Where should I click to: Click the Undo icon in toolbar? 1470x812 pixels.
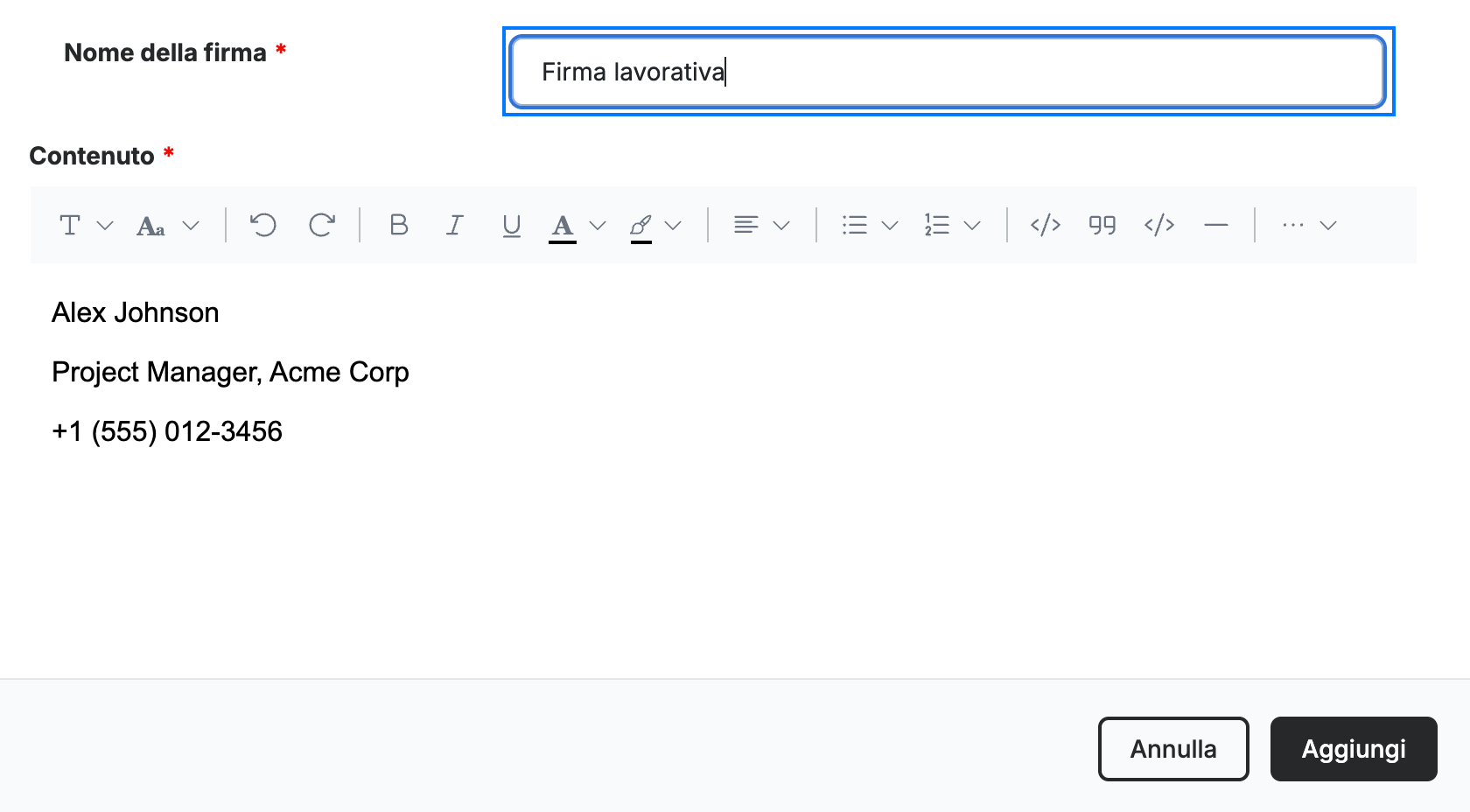263,225
